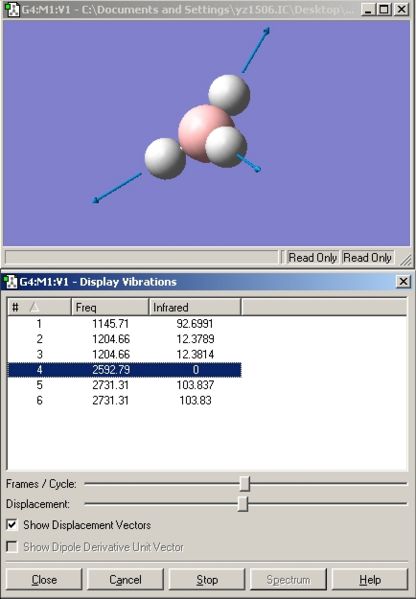Viewport: 416px width, 599px height.
Task: Click infrared value 103.837
Action: click(195, 385)
